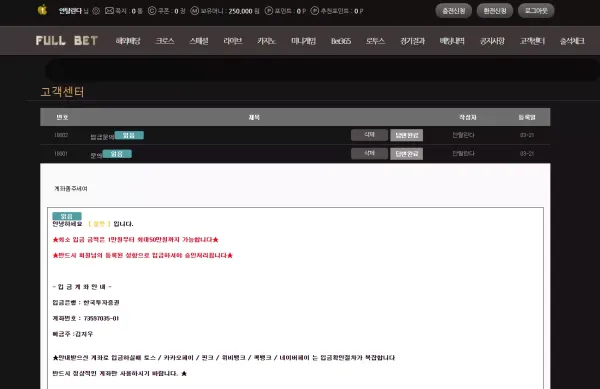
Task: Click the number 10002 cell
Action: [61, 135]
